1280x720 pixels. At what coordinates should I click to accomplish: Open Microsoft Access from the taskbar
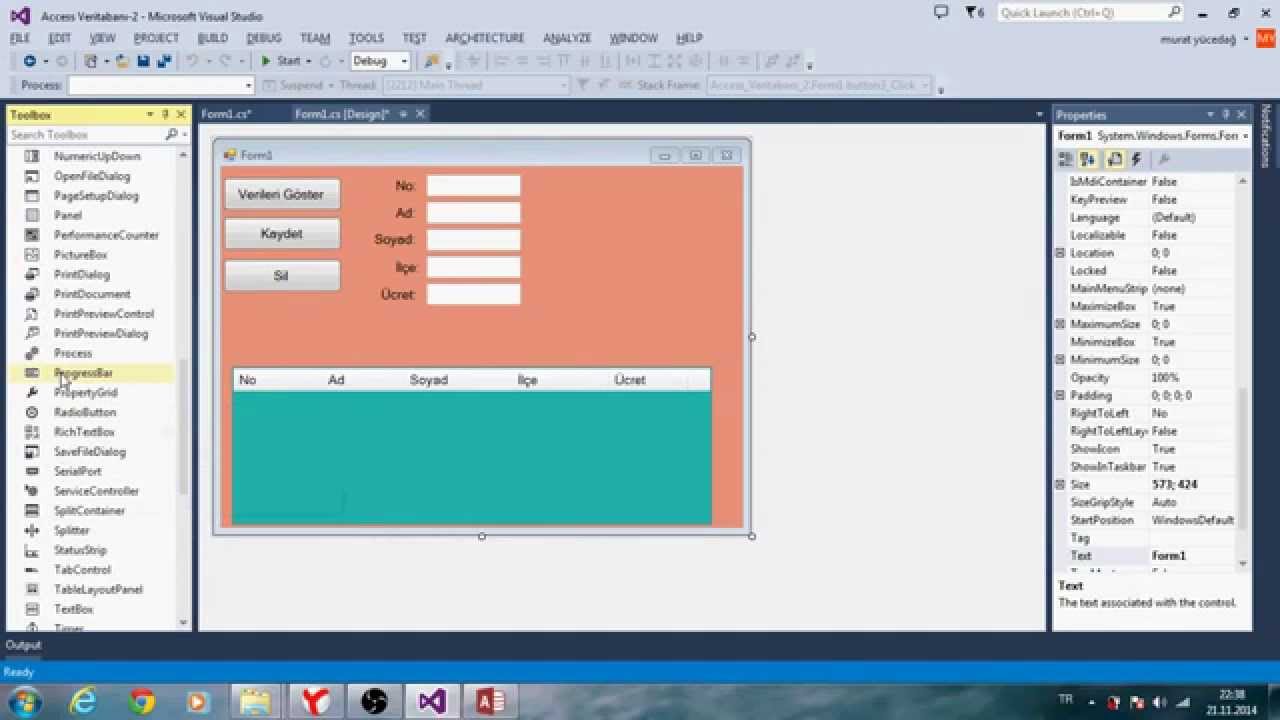click(x=490, y=701)
